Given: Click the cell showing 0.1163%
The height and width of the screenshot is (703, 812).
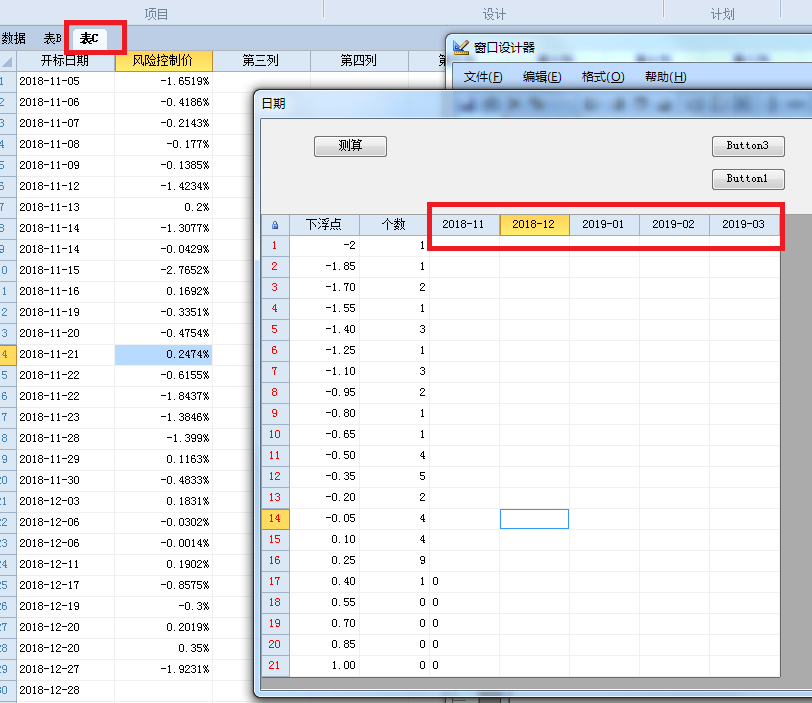Looking at the screenshot, I should tap(164, 460).
